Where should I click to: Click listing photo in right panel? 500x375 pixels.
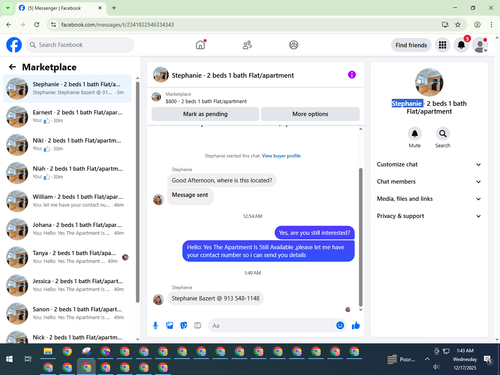tap(429, 82)
